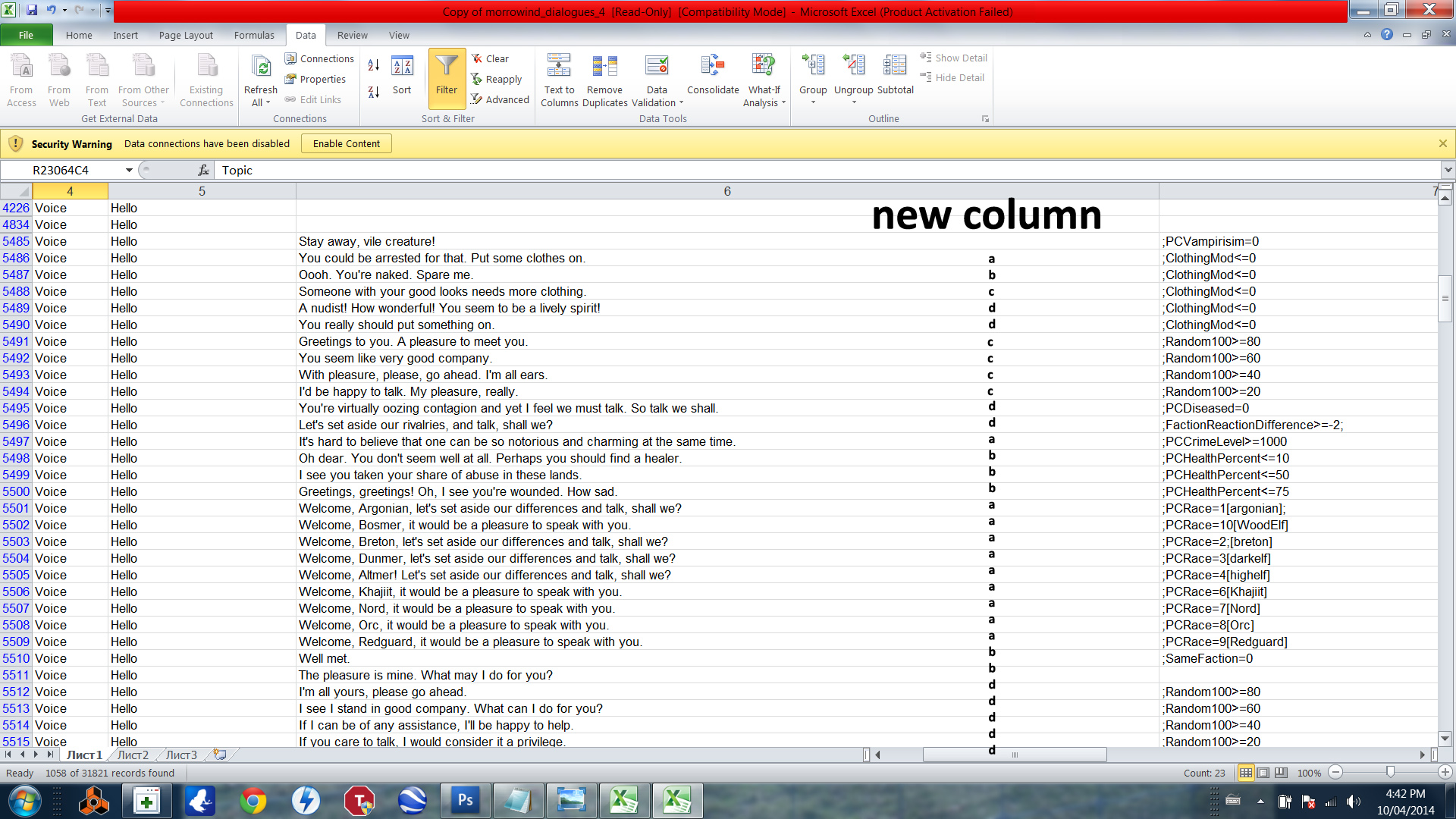Launch Text to Columns wizard
Screen dimensions: 1456x819
coord(559,80)
